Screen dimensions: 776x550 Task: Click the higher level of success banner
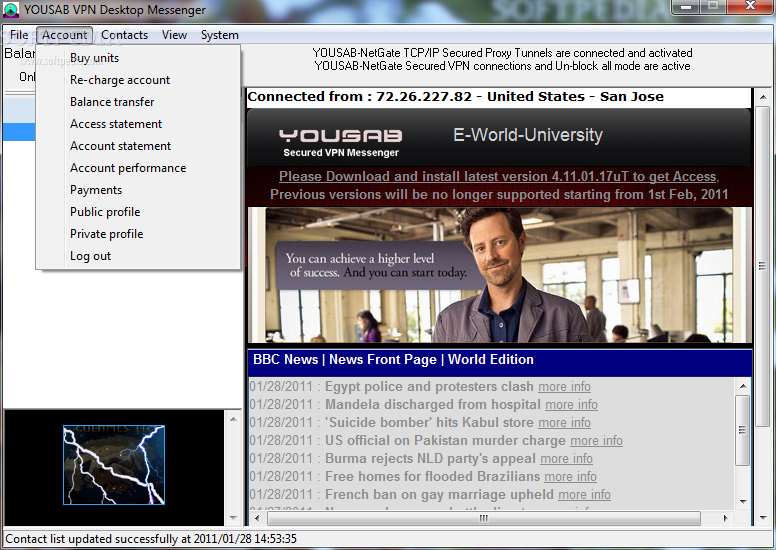point(499,275)
